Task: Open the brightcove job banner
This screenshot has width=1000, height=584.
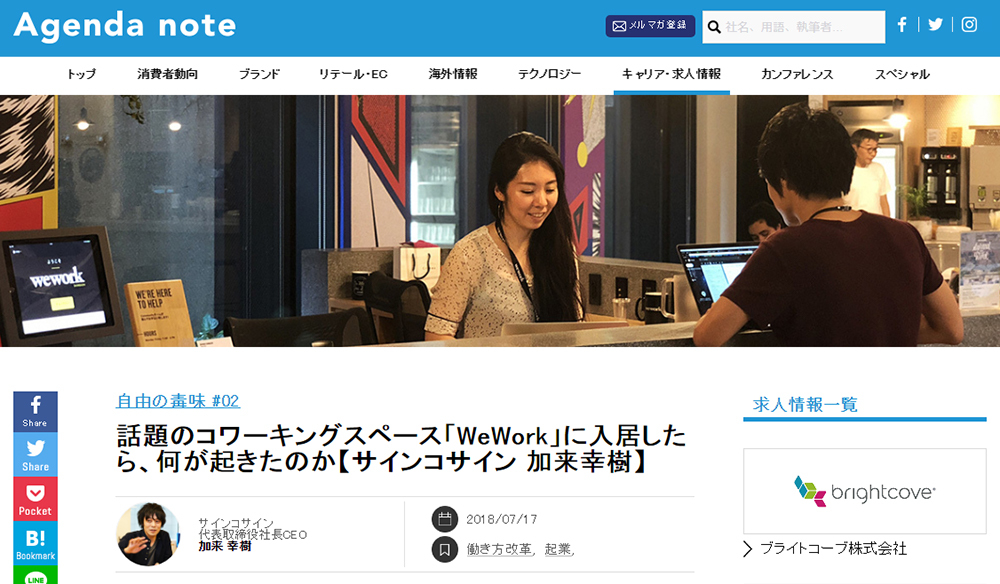Action: (864, 491)
